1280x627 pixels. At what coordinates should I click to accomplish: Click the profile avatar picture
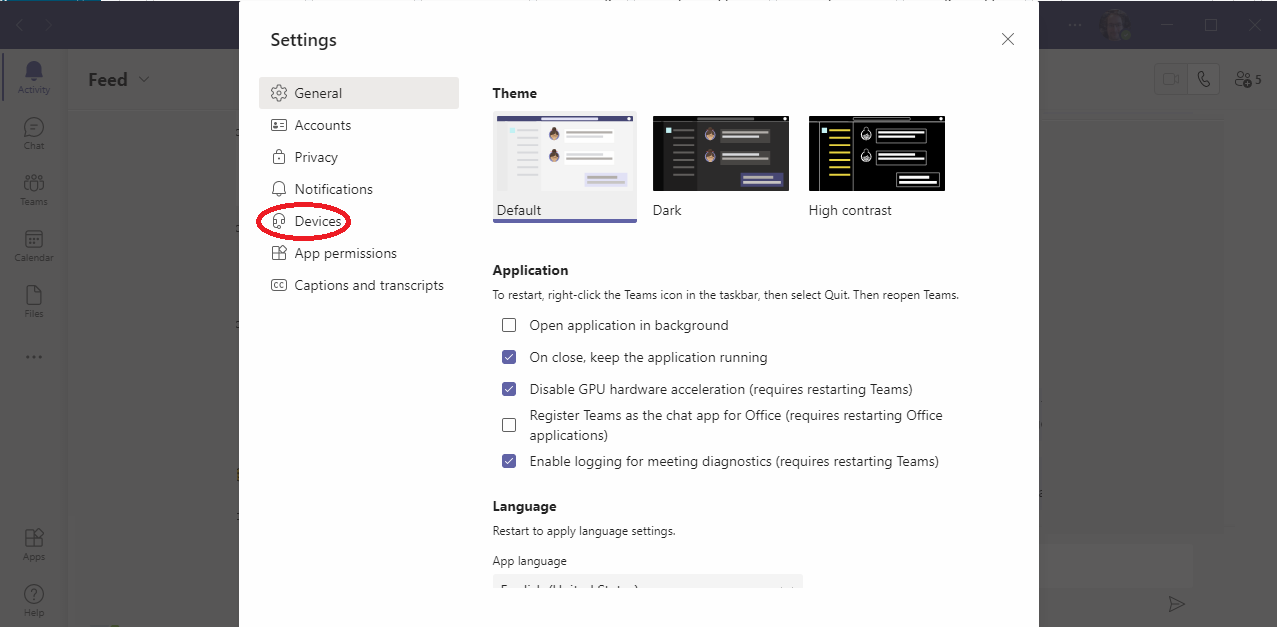[x=1114, y=25]
